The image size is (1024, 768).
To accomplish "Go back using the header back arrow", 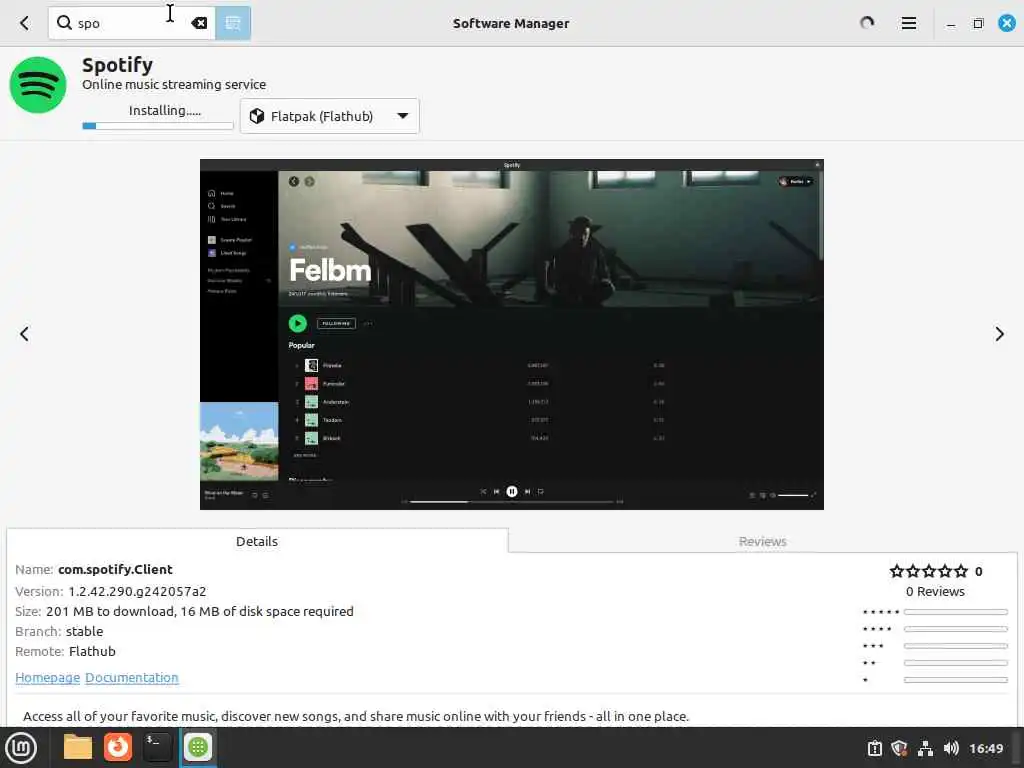I will 24,24.
